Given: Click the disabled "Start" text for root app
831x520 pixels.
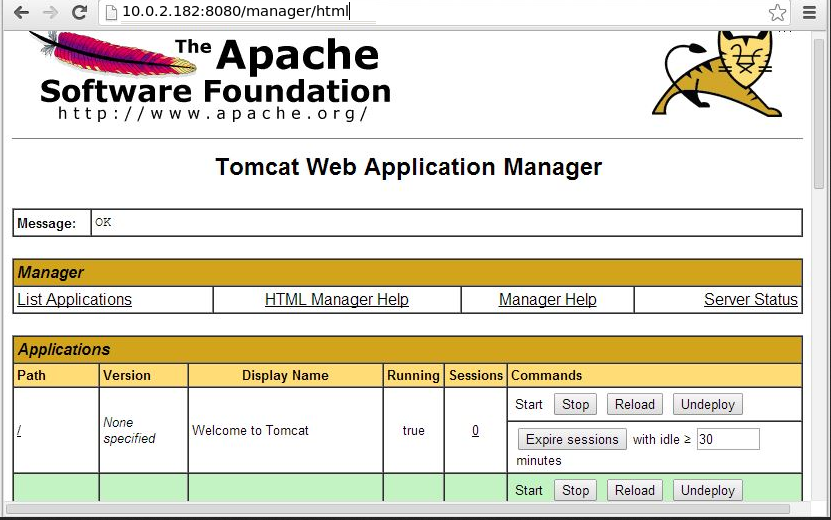Looking at the screenshot, I should click(529, 404).
